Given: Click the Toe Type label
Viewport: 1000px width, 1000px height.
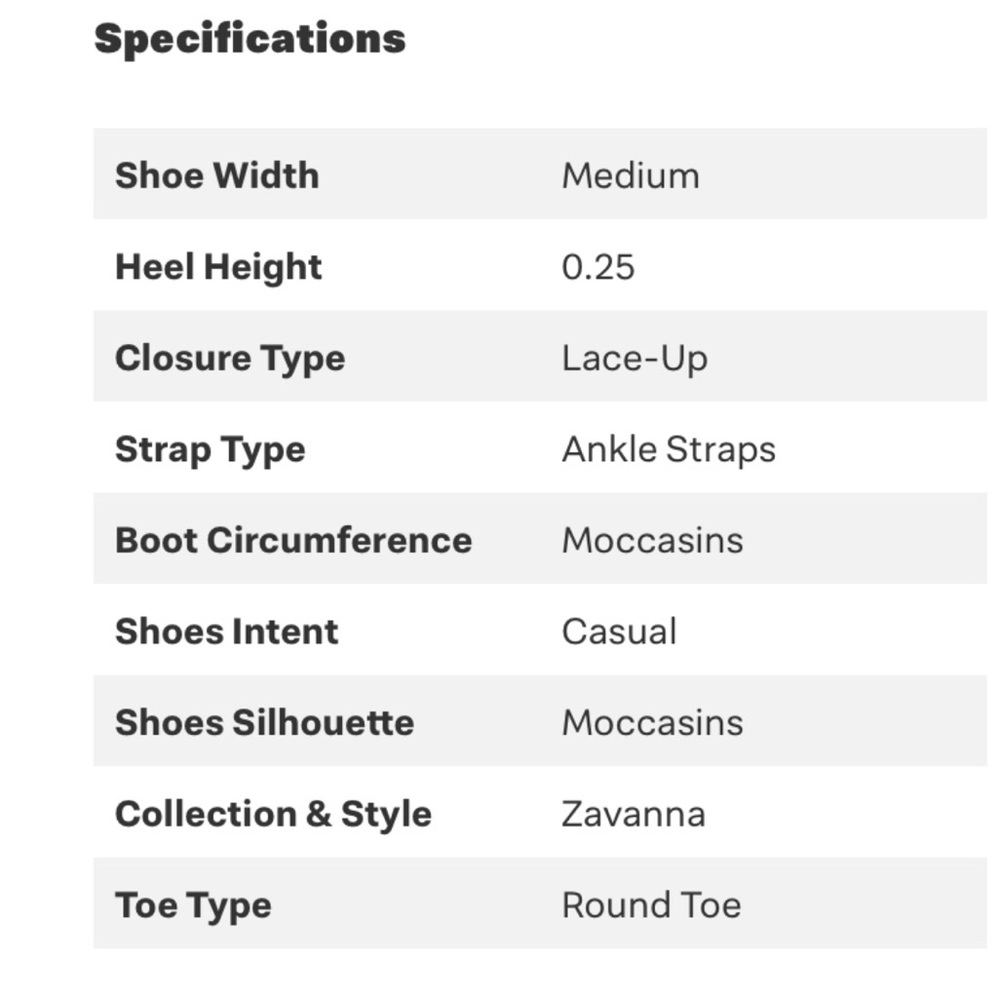Looking at the screenshot, I should [193, 905].
